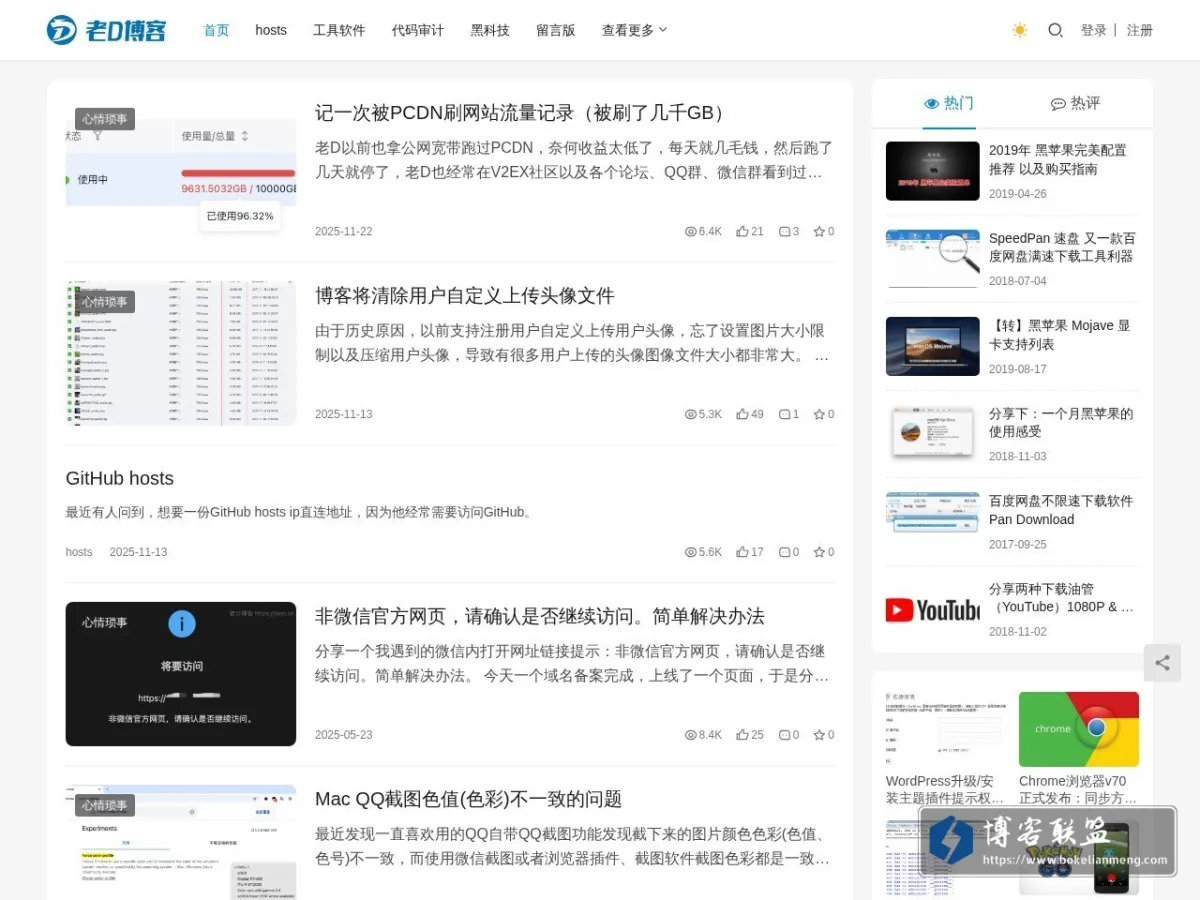Open 代码审计 navigation item
1200x900 pixels.
418,30
